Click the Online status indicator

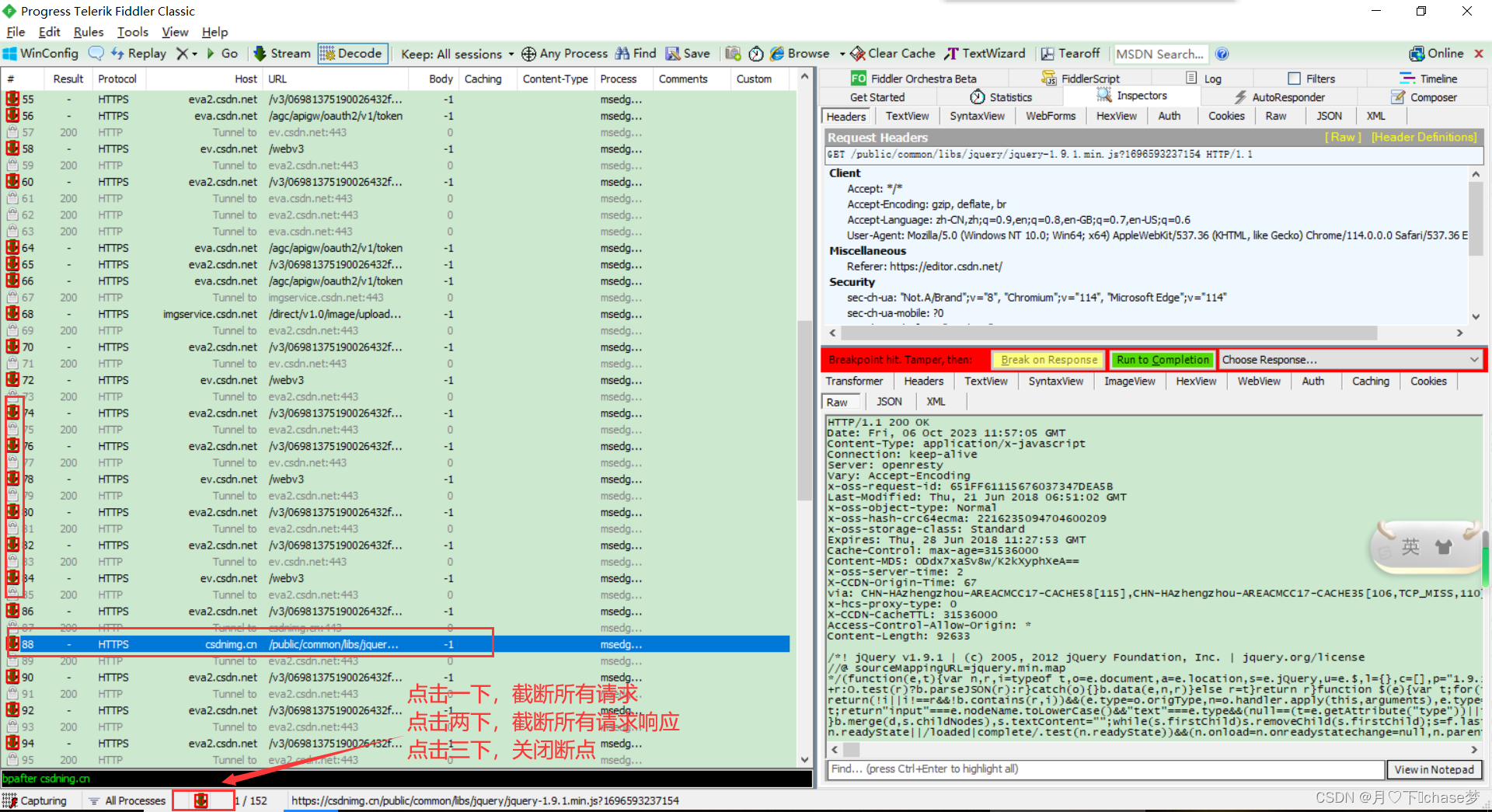[1436, 54]
